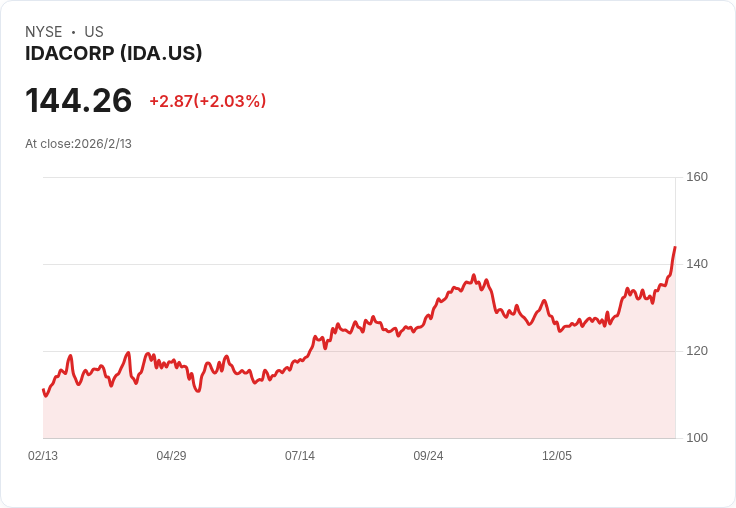Click the At close date text

78,144
